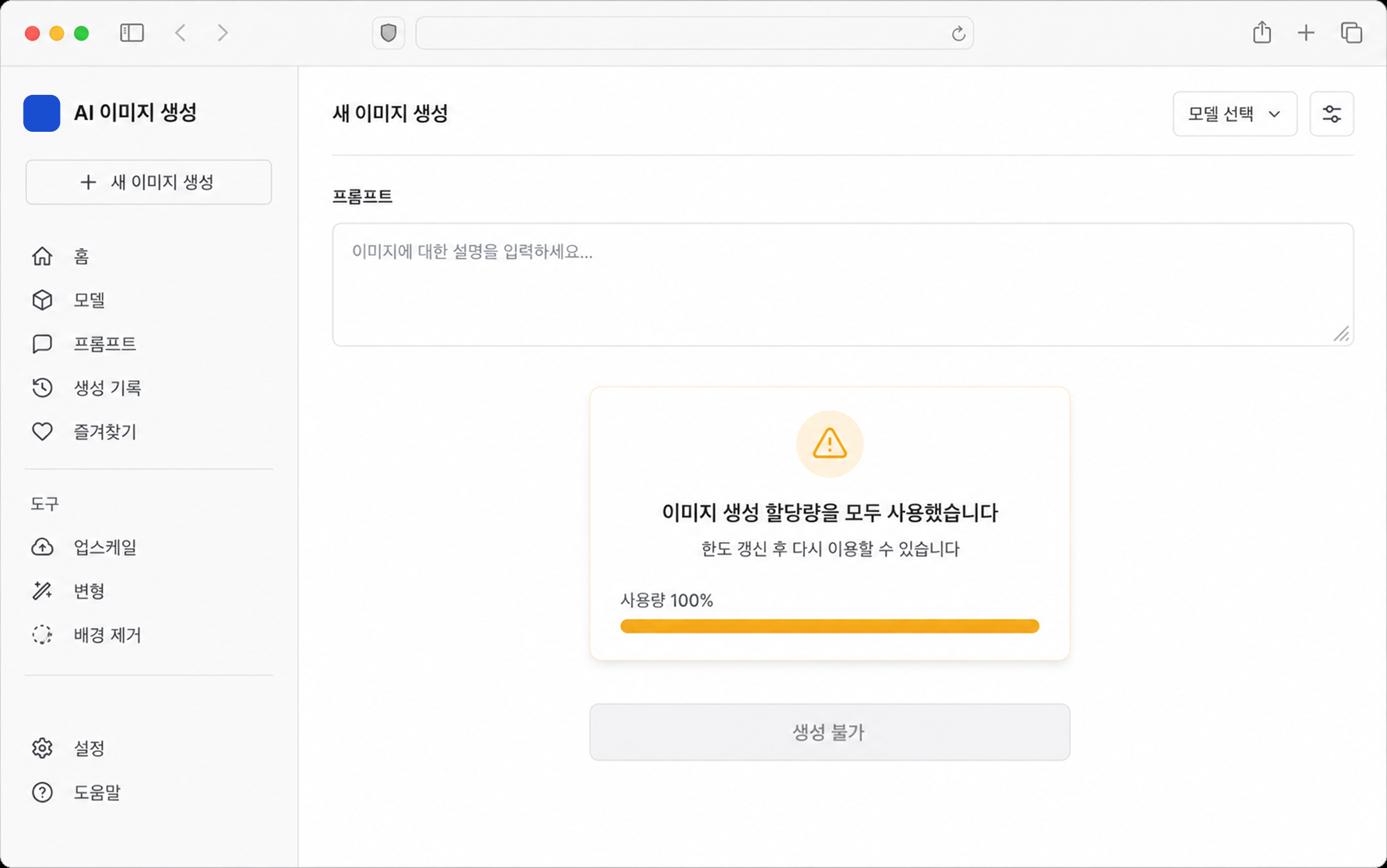The image size is (1387, 868).
Task: Click the 새 이미지 생성 page heading
Action: [x=390, y=113]
